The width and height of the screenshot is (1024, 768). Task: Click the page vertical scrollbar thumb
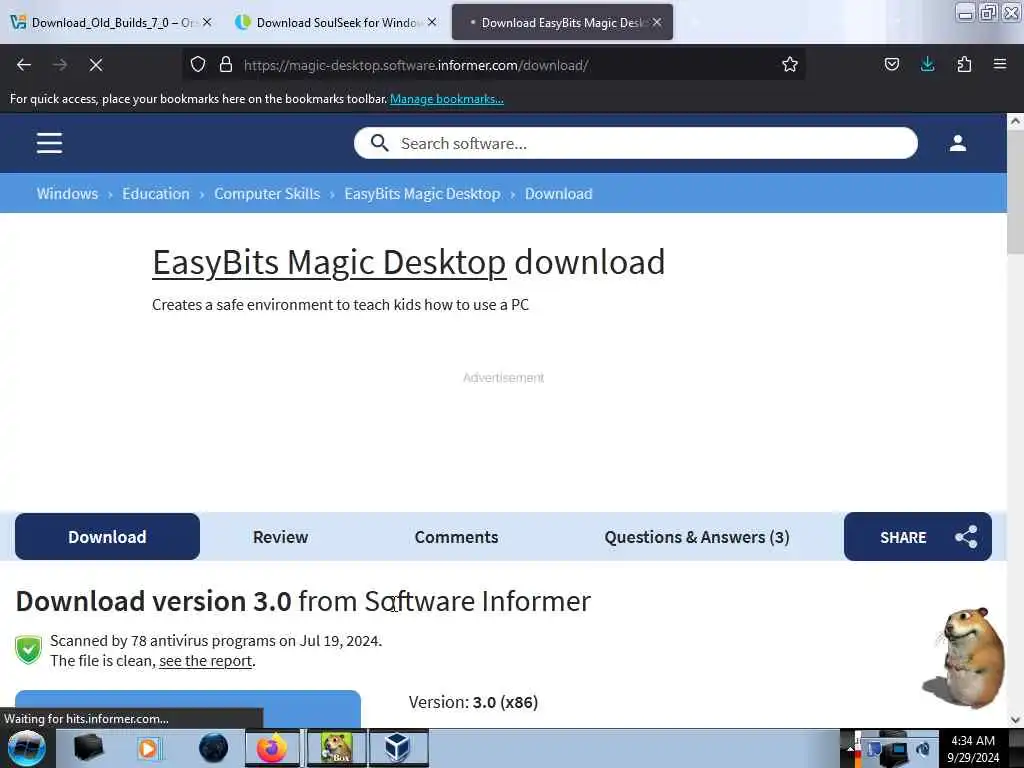(x=1015, y=191)
